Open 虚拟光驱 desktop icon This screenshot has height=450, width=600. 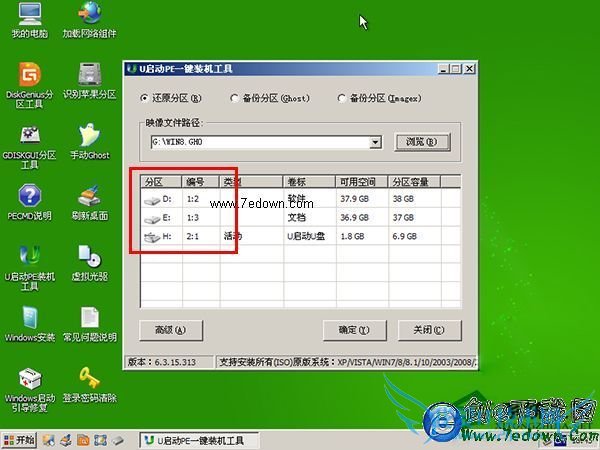coord(90,263)
